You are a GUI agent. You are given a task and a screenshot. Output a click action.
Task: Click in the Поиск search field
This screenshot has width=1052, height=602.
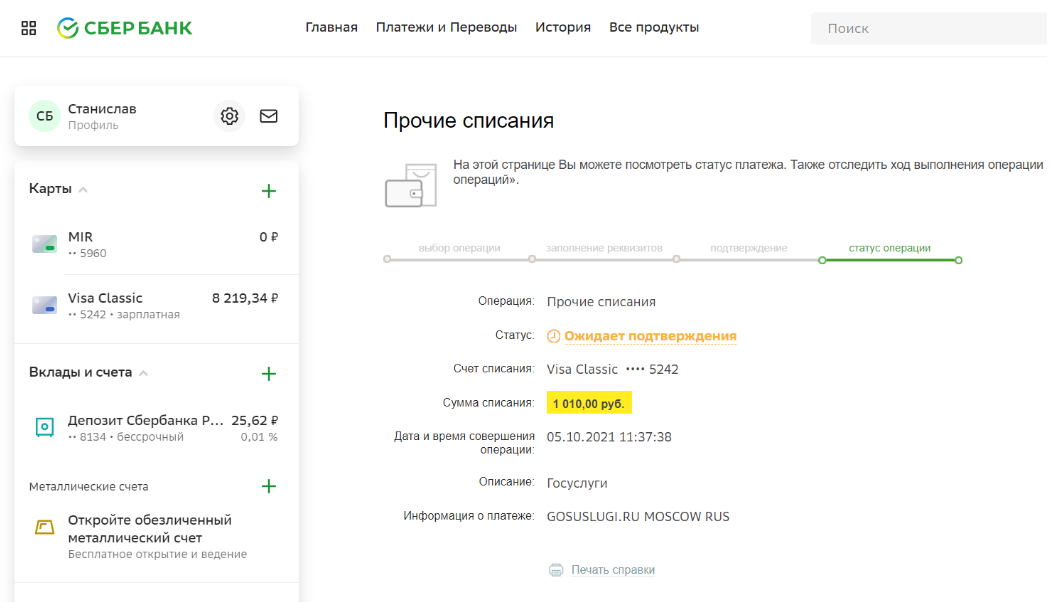coord(931,28)
